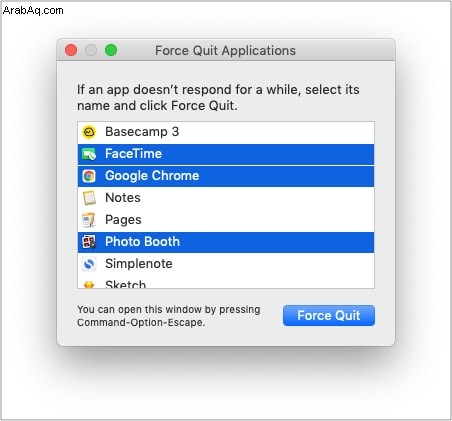This screenshot has height=421, width=452.
Task: Choose Pages from the app list
Action: pyautogui.click(x=226, y=220)
